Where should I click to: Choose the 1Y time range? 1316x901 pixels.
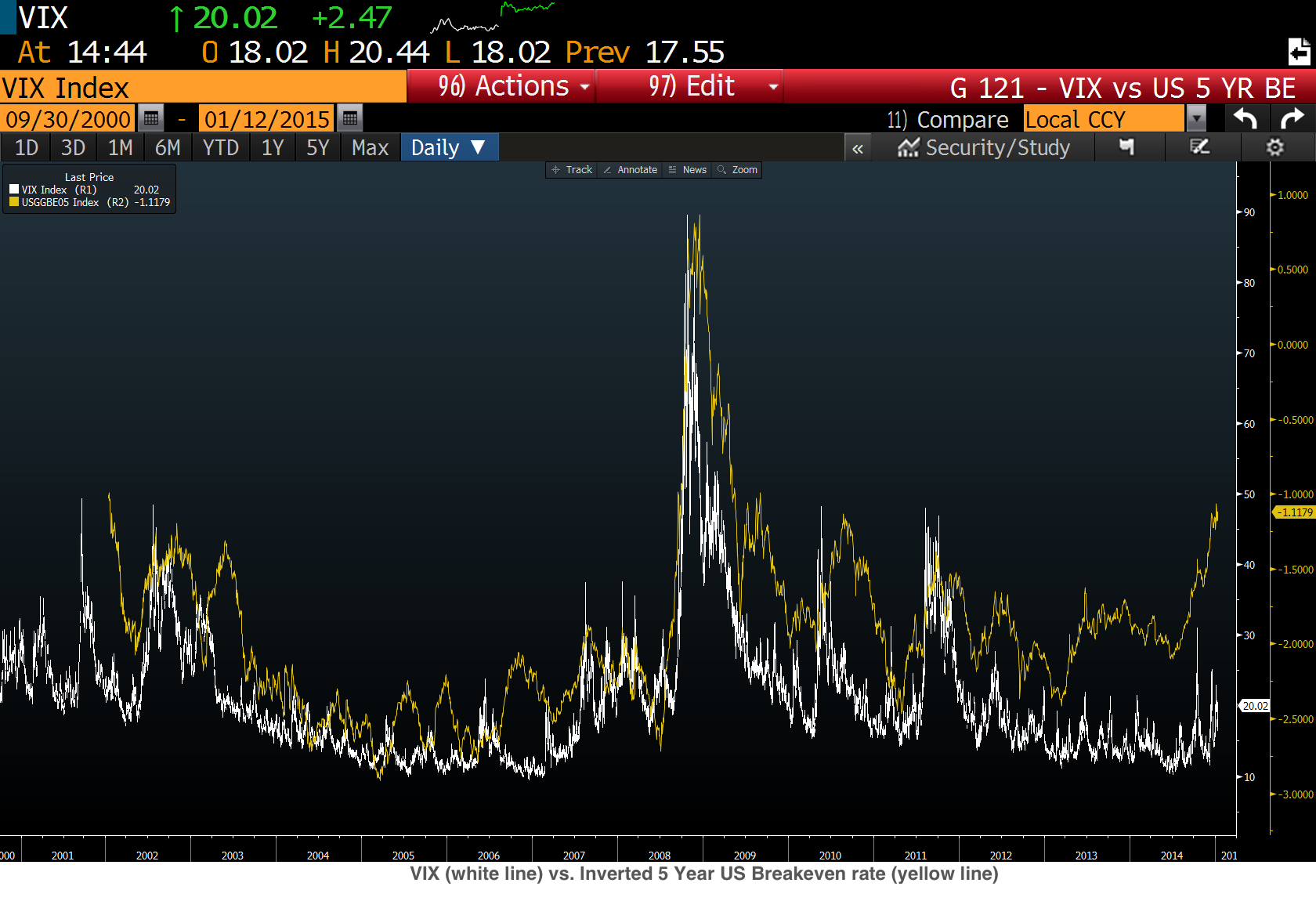273,147
